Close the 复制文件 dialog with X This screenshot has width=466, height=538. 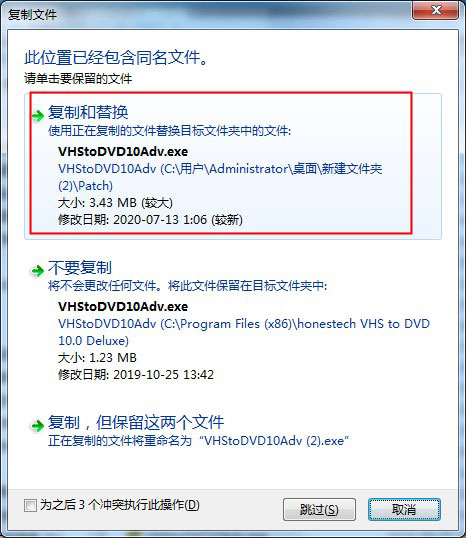point(436,10)
